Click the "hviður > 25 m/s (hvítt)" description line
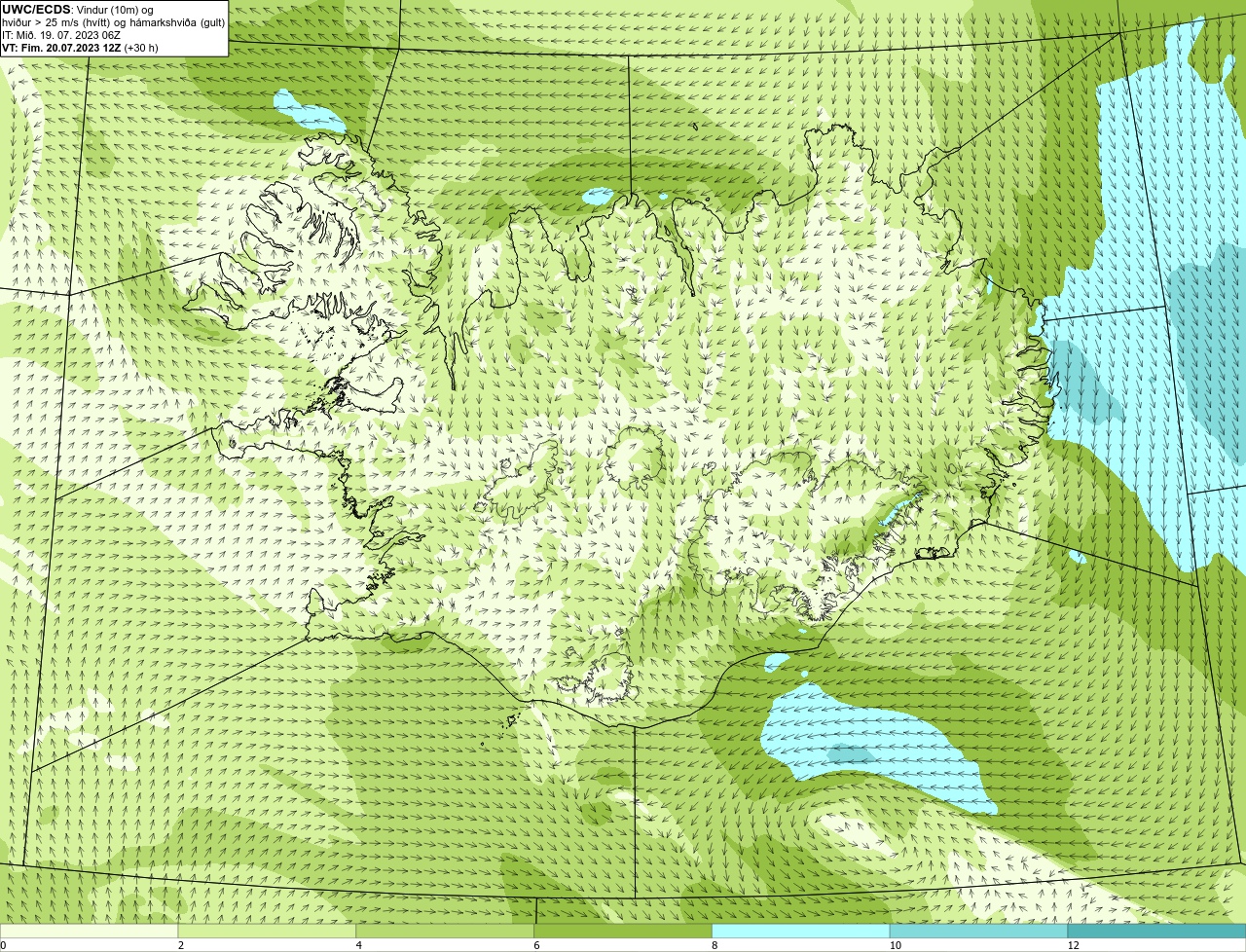1246x952 pixels. (113, 22)
